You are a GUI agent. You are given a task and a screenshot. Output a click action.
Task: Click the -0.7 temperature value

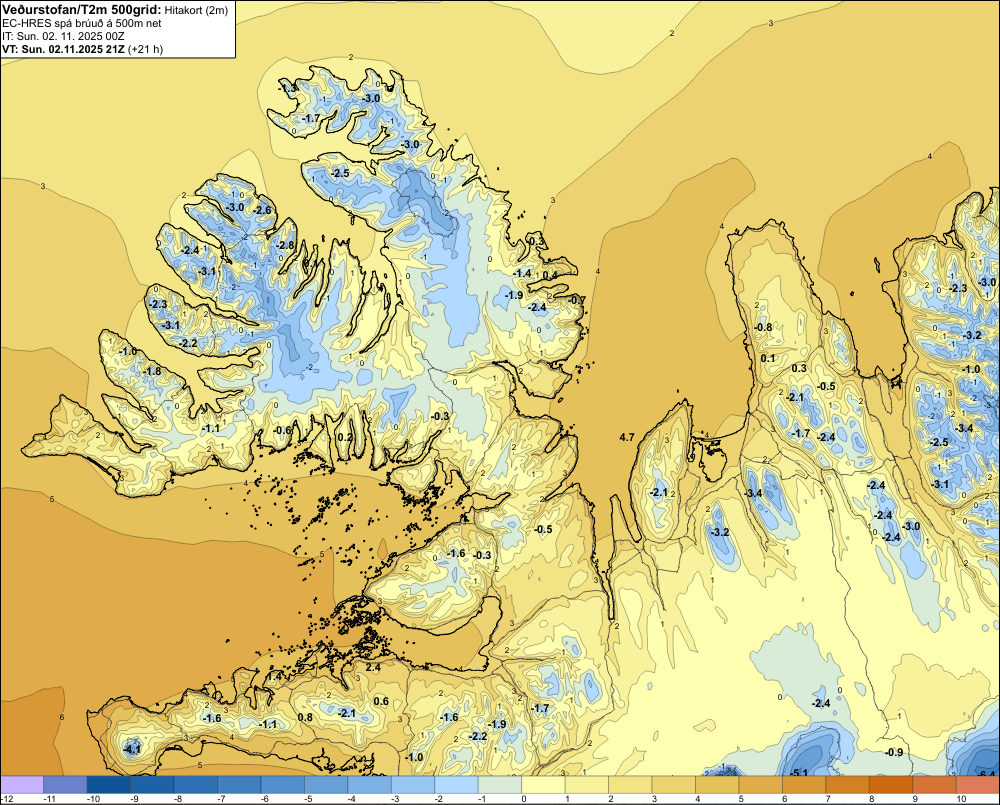[577, 300]
